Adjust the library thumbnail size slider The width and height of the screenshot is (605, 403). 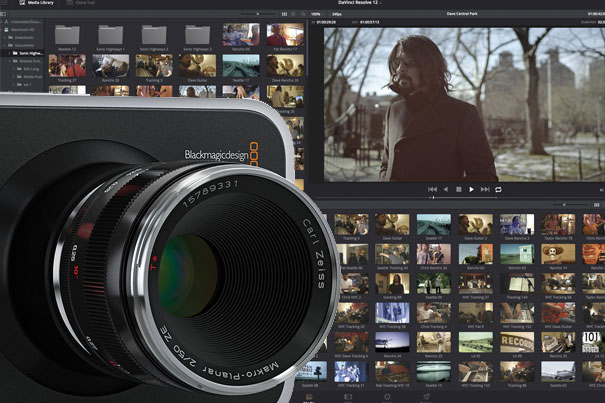point(257,14)
